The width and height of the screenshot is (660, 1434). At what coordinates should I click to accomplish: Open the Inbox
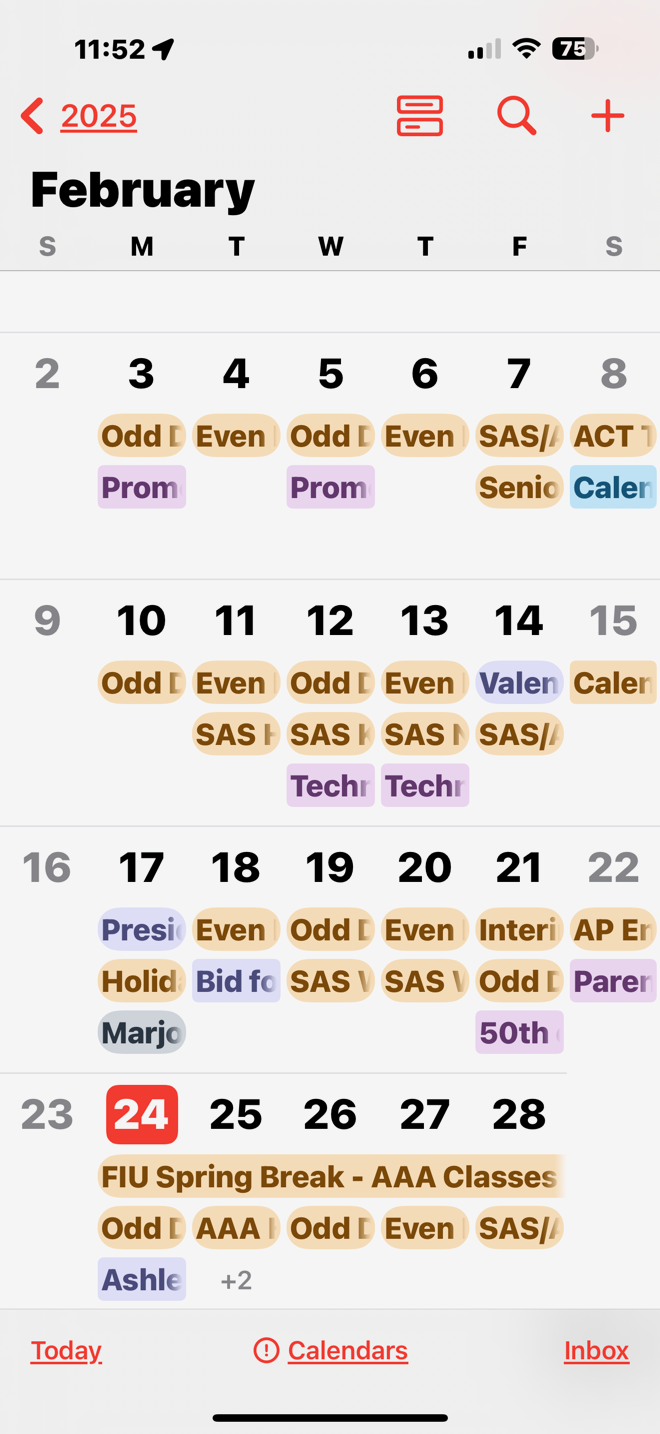coord(596,1351)
